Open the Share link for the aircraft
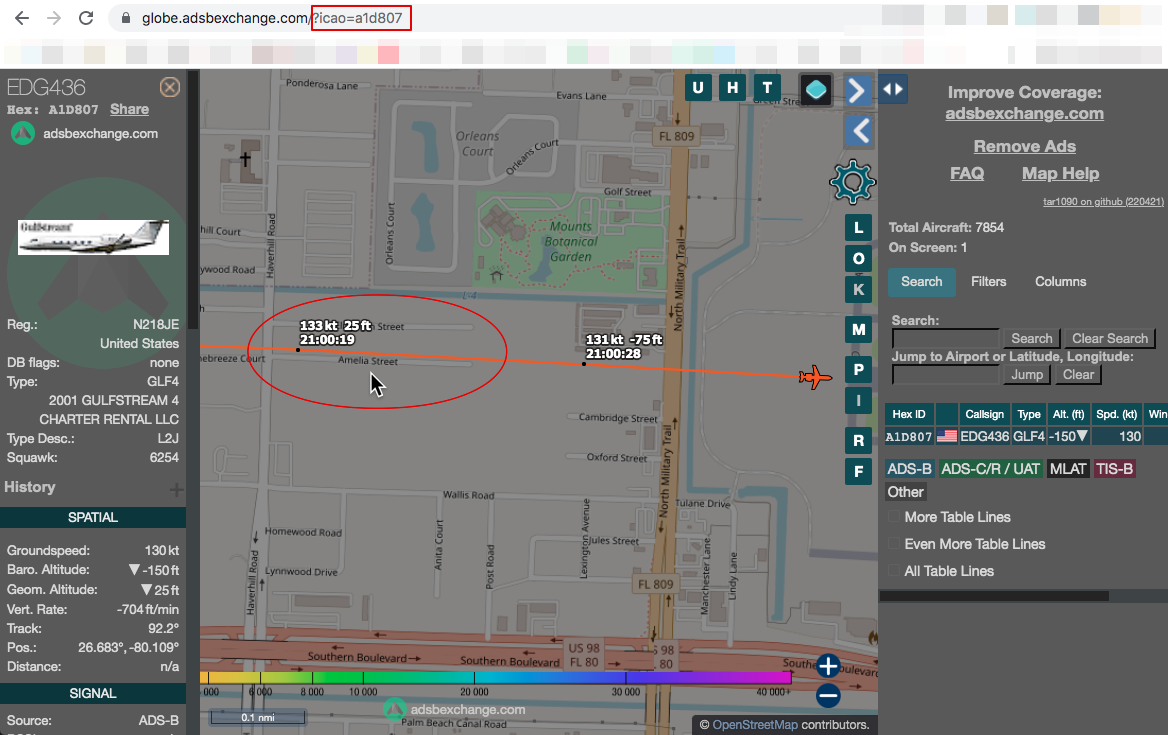 [129, 109]
